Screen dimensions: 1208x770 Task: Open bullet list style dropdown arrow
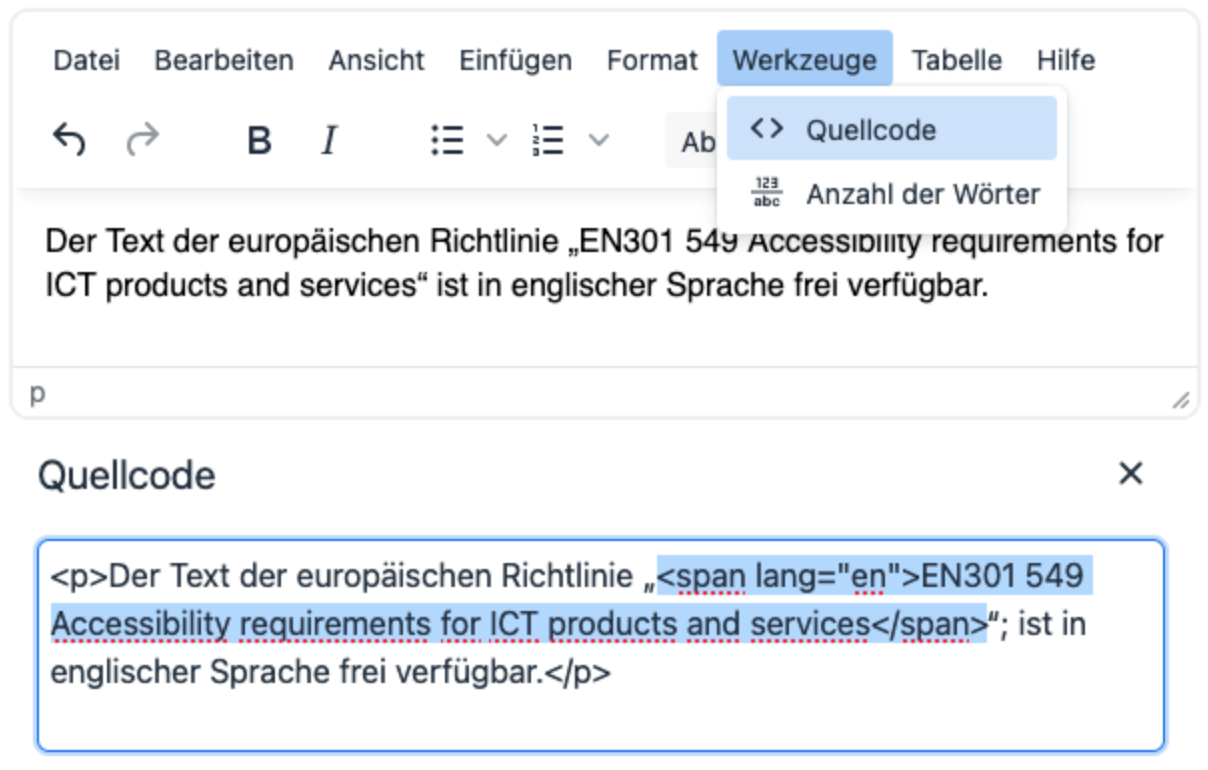pyautogui.click(x=496, y=141)
